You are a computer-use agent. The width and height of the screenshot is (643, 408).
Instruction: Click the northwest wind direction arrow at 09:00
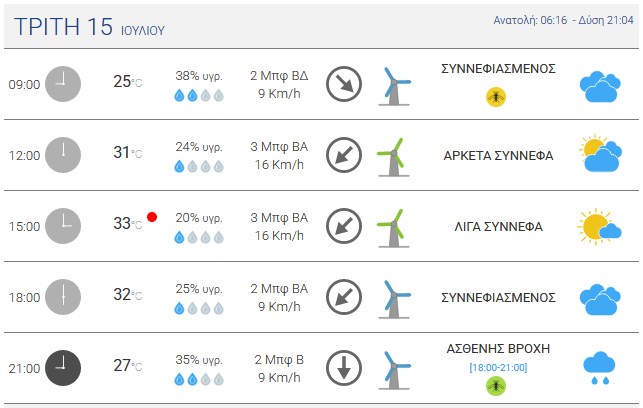click(x=344, y=84)
